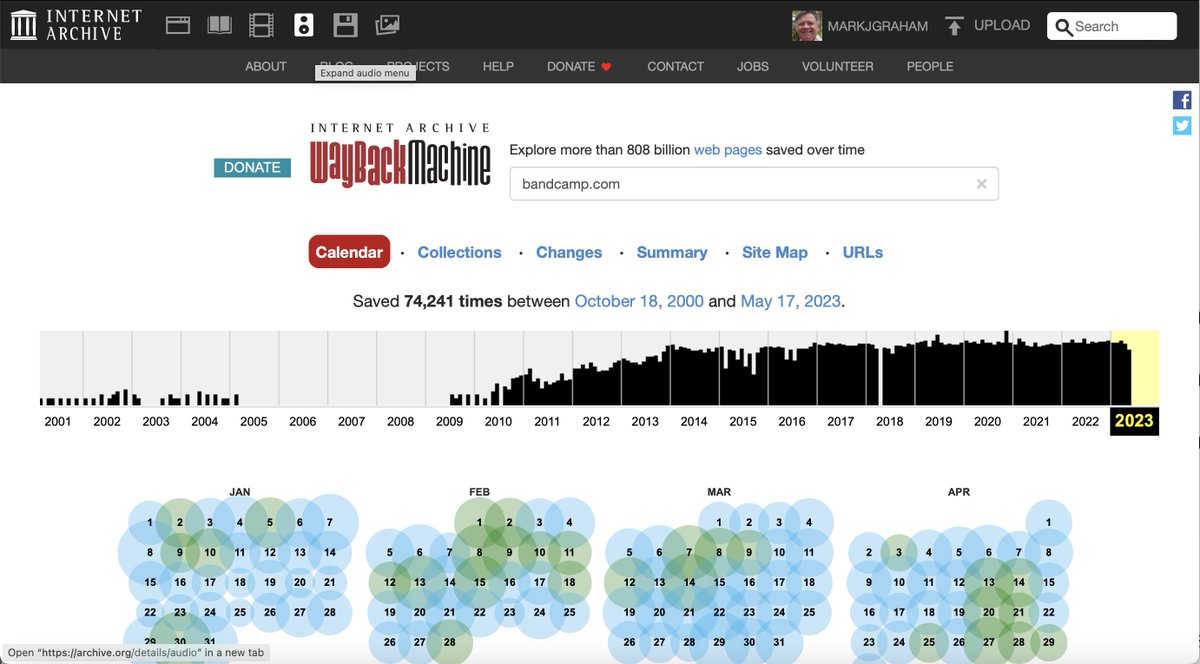Select year 2001 on the timeline
The width and height of the screenshot is (1200, 664).
58,421
